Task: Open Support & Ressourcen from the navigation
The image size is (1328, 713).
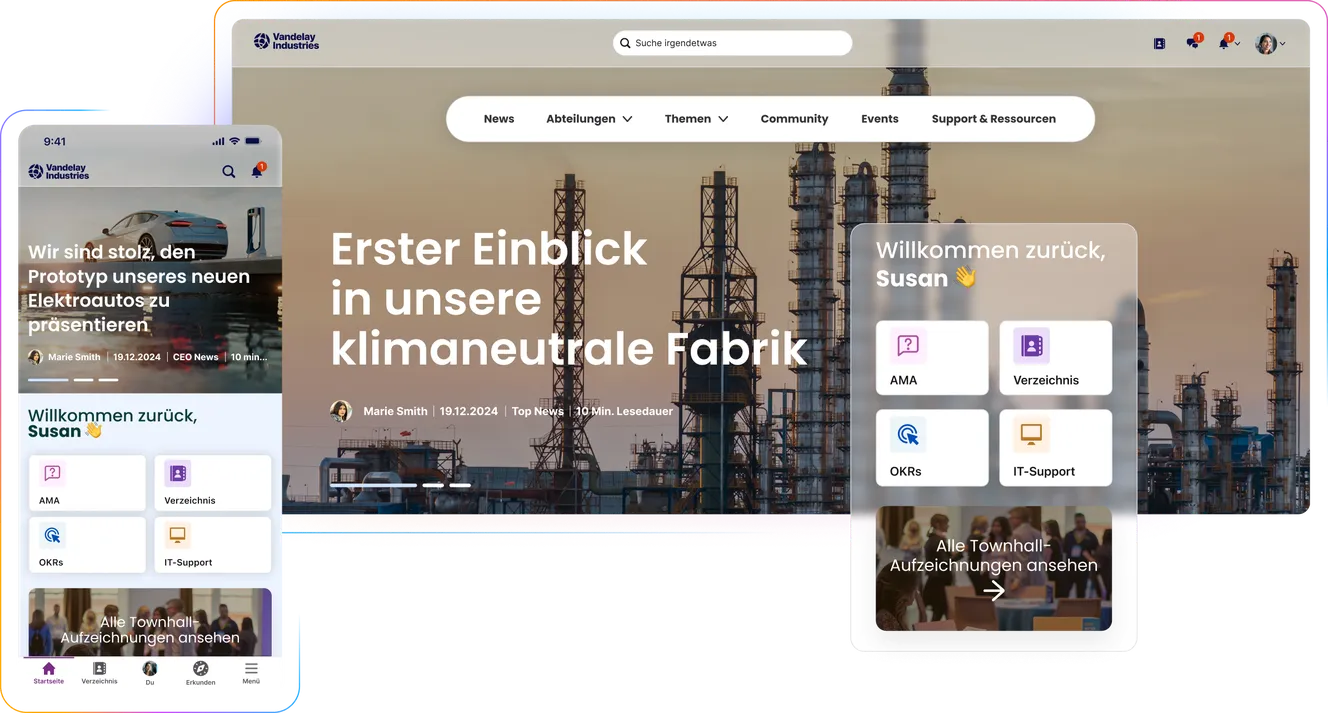Action: pyautogui.click(x=994, y=118)
